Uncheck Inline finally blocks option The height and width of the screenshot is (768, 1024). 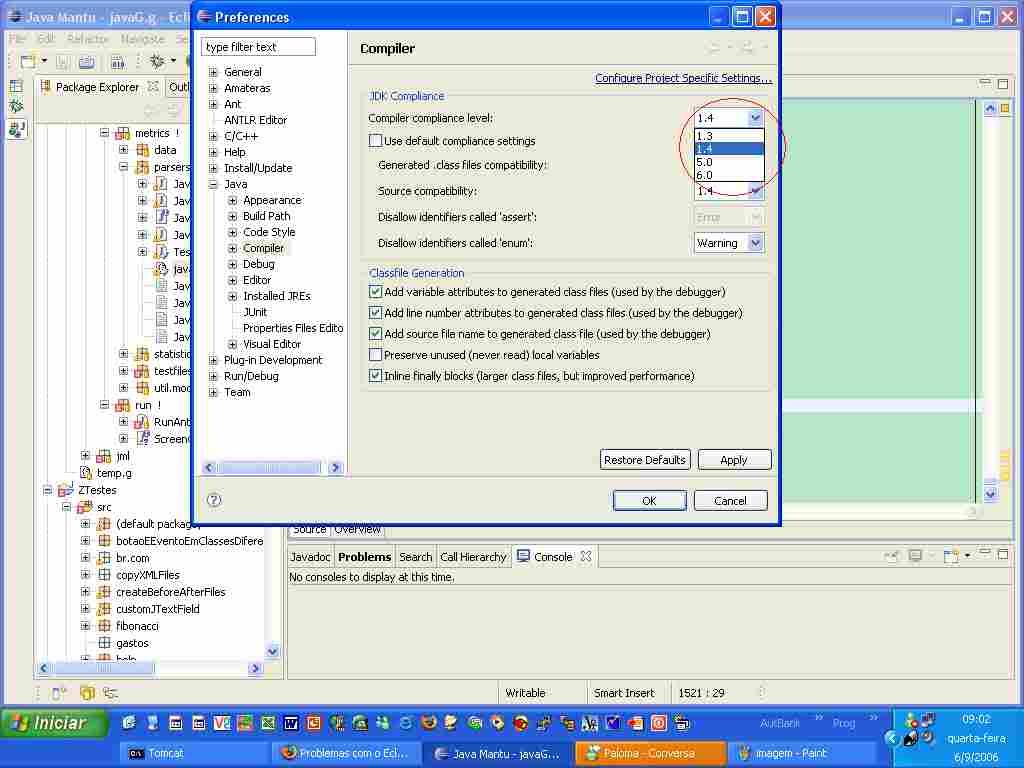pyautogui.click(x=376, y=376)
